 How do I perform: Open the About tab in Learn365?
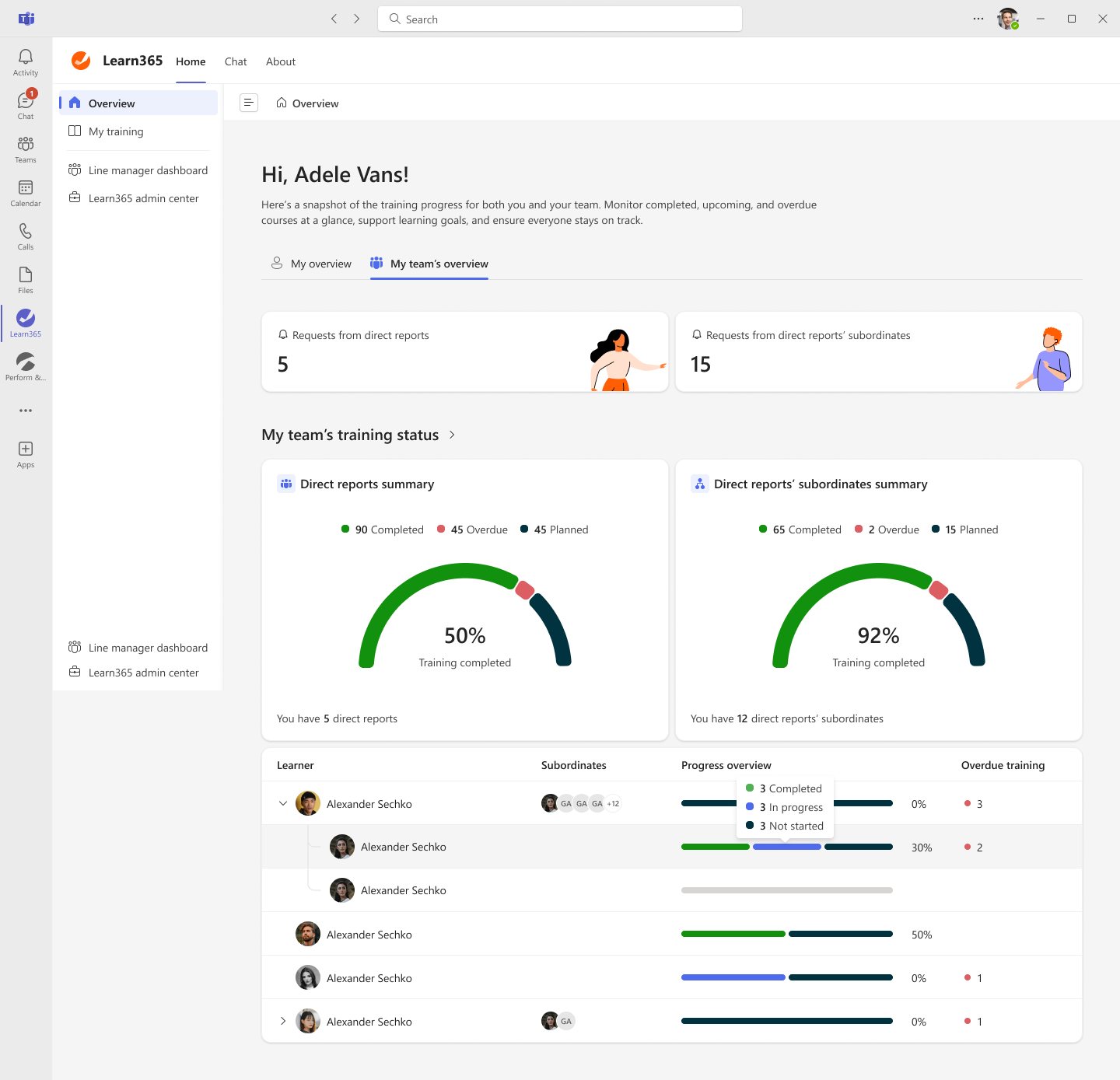281,61
